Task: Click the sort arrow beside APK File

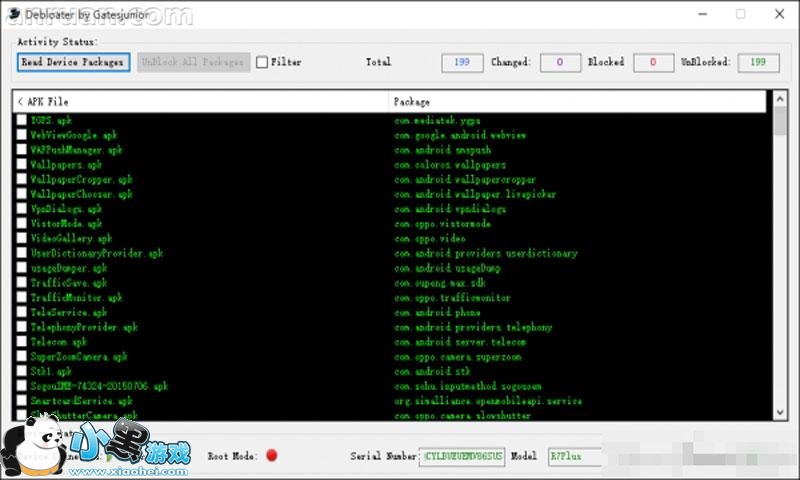Action: 21,102
